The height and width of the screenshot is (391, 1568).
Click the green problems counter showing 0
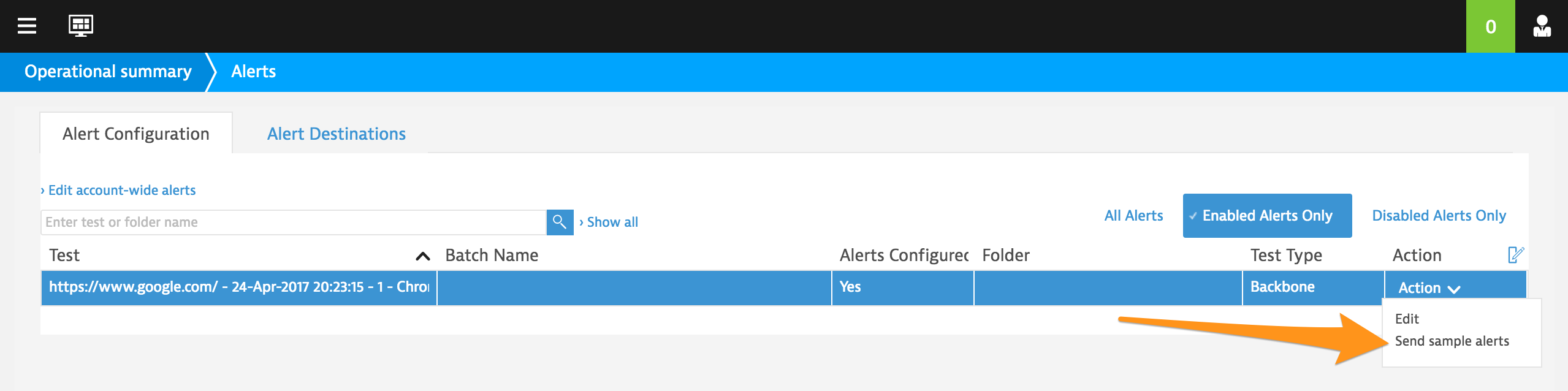click(1490, 26)
